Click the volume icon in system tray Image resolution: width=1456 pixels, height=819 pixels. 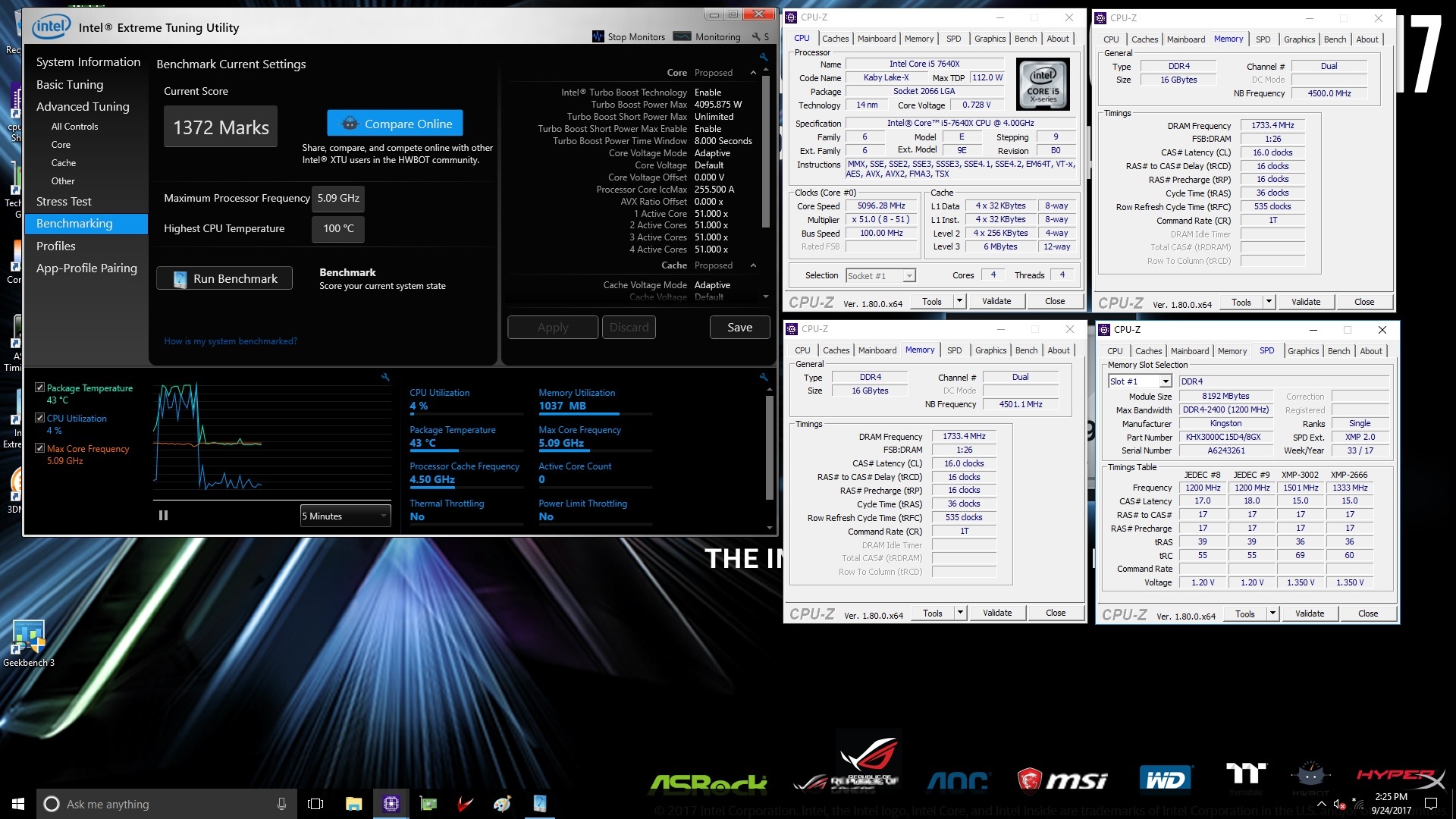[1339, 804]
